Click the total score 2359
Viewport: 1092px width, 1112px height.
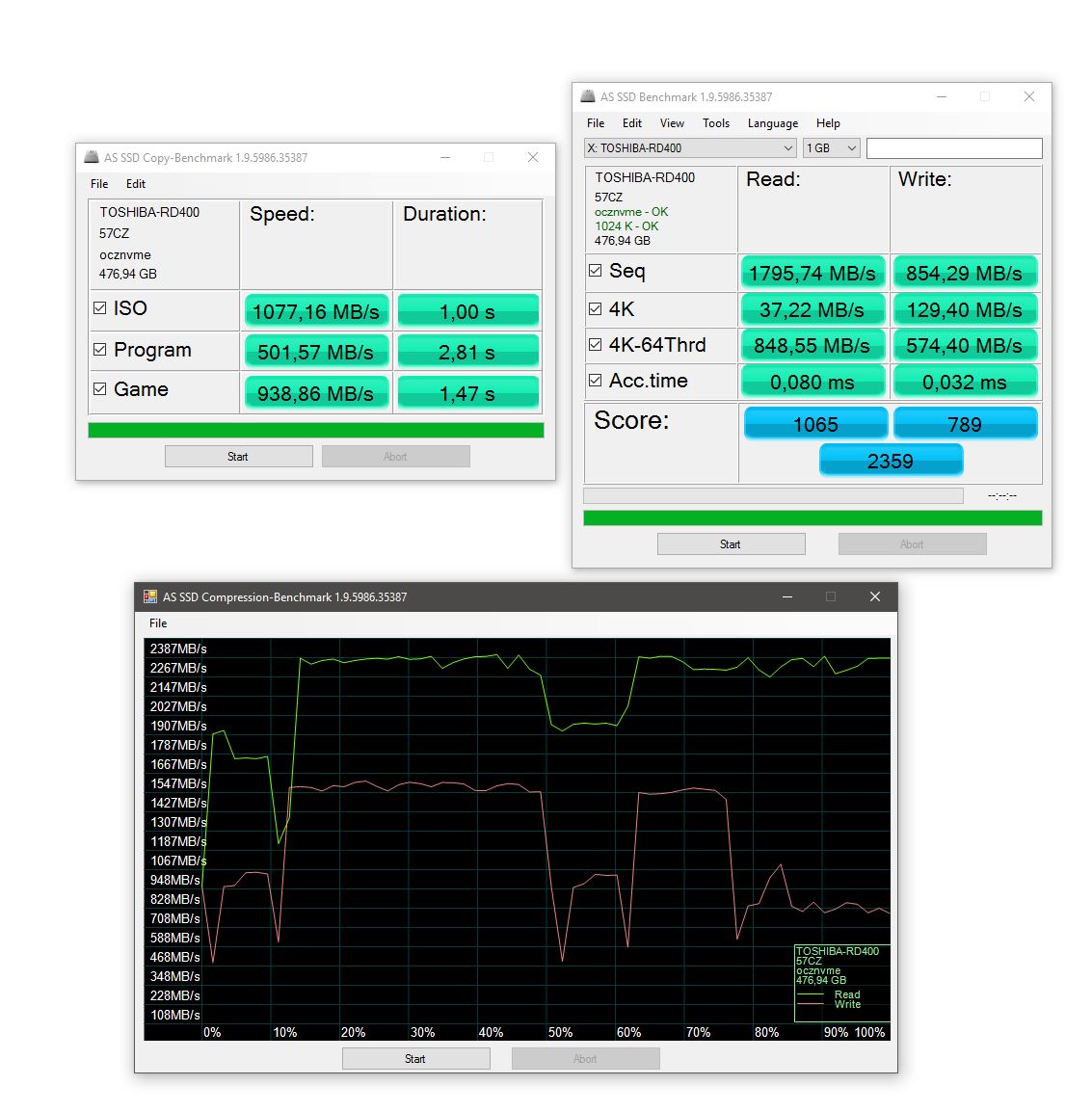point(891,461)
